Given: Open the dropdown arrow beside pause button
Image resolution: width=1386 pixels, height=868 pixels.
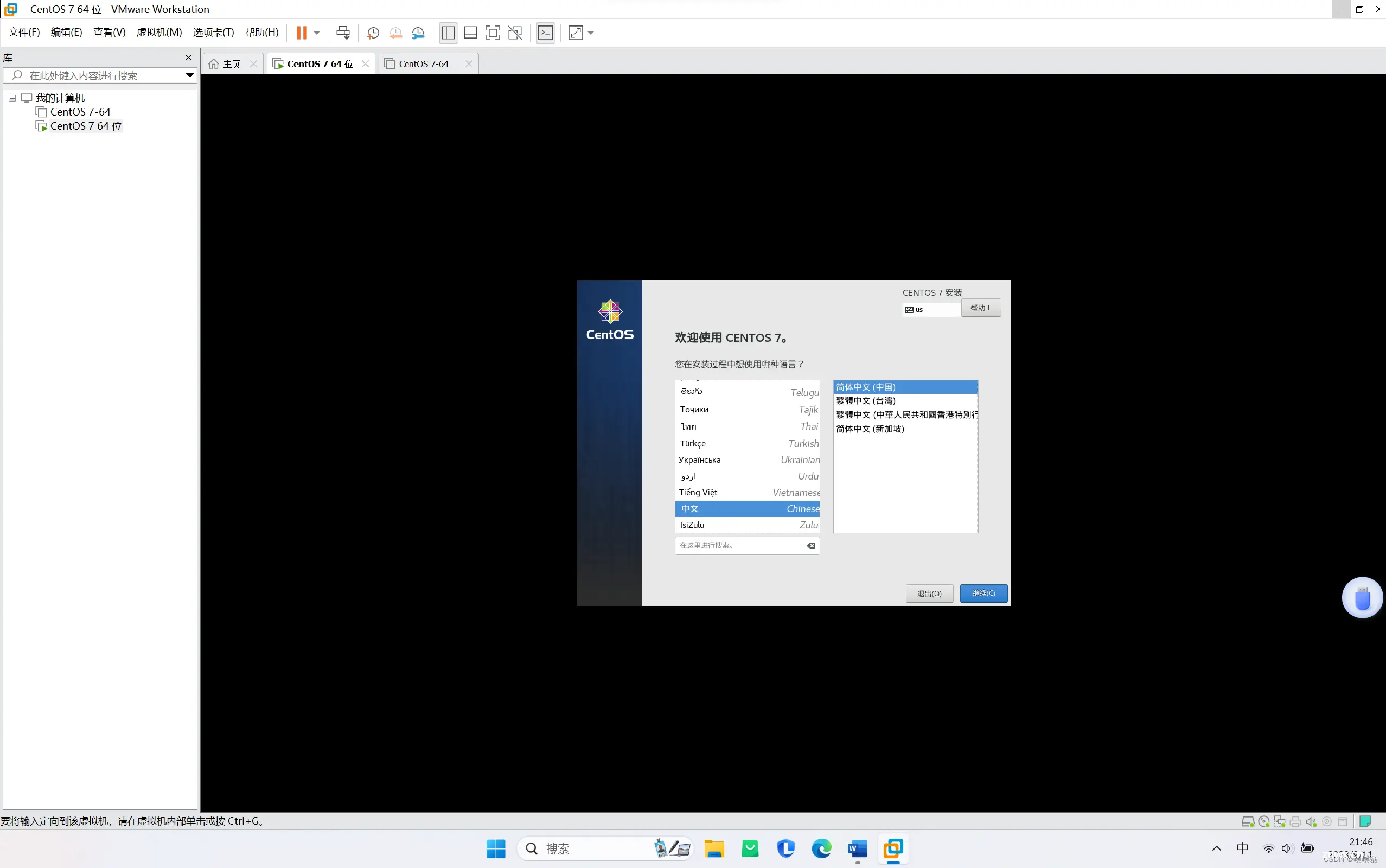Looking at the screenshot, I should point(317,33).
